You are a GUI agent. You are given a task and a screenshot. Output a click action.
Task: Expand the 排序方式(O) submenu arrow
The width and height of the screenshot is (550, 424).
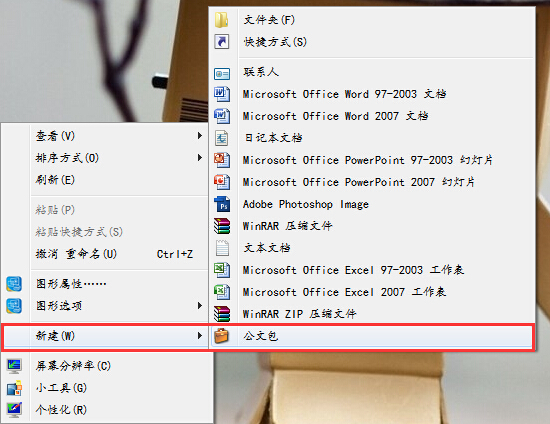pyautogui.click(x=200, y=157)
